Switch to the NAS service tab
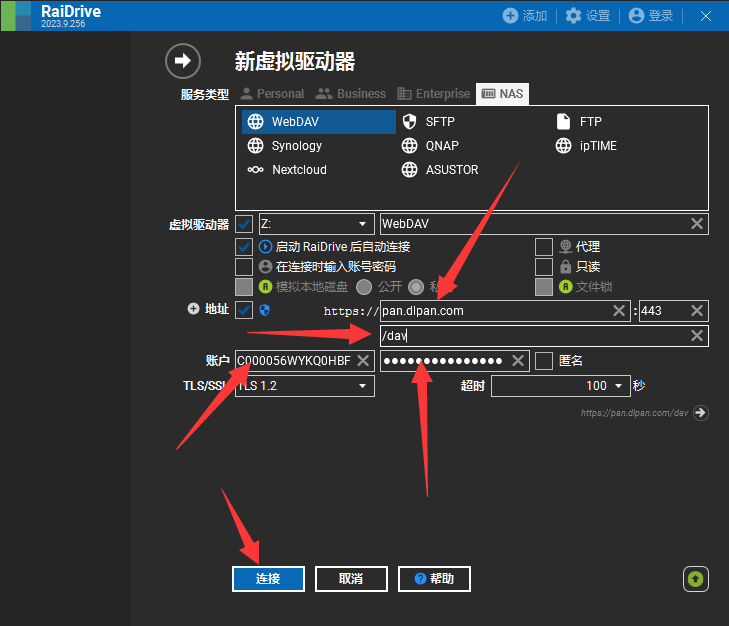 [503, 94]
